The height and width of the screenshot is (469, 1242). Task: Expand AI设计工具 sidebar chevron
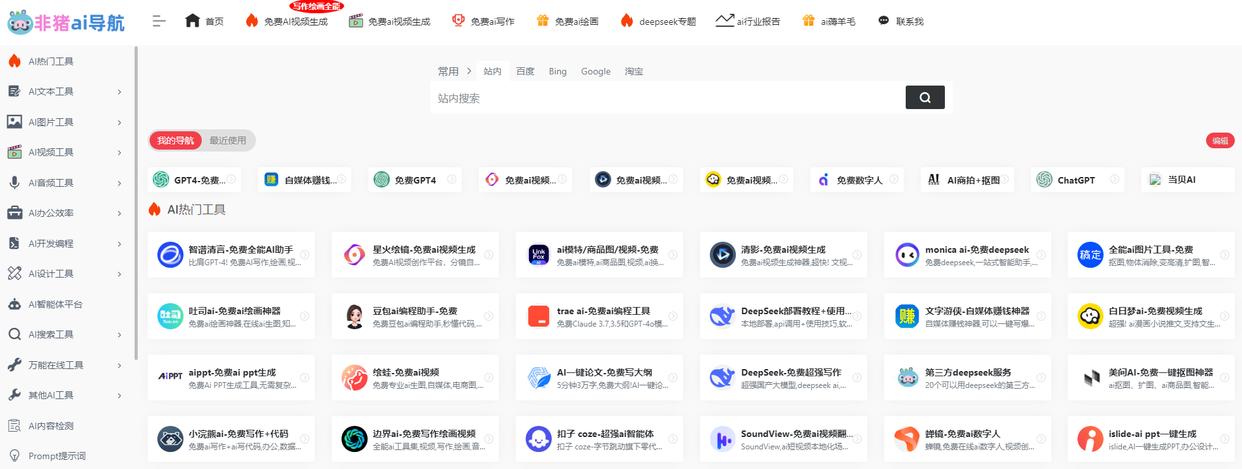pos(120,274)
